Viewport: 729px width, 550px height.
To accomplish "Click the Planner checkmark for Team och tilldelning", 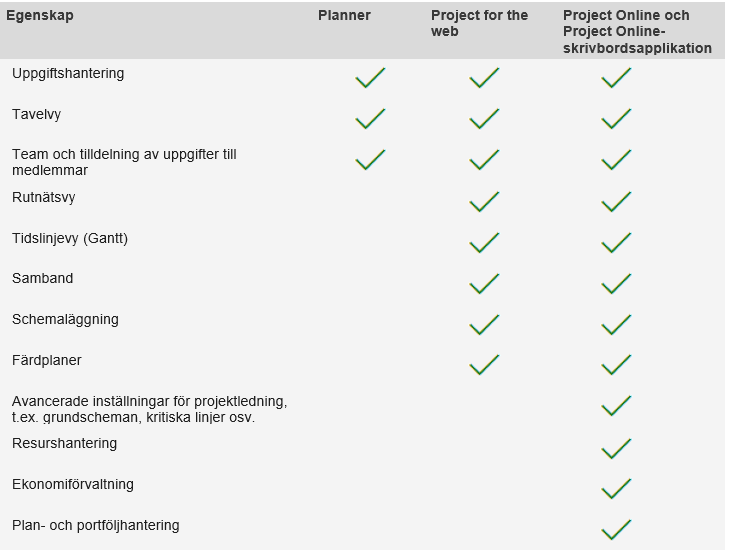I will click(x=370, y=160).
